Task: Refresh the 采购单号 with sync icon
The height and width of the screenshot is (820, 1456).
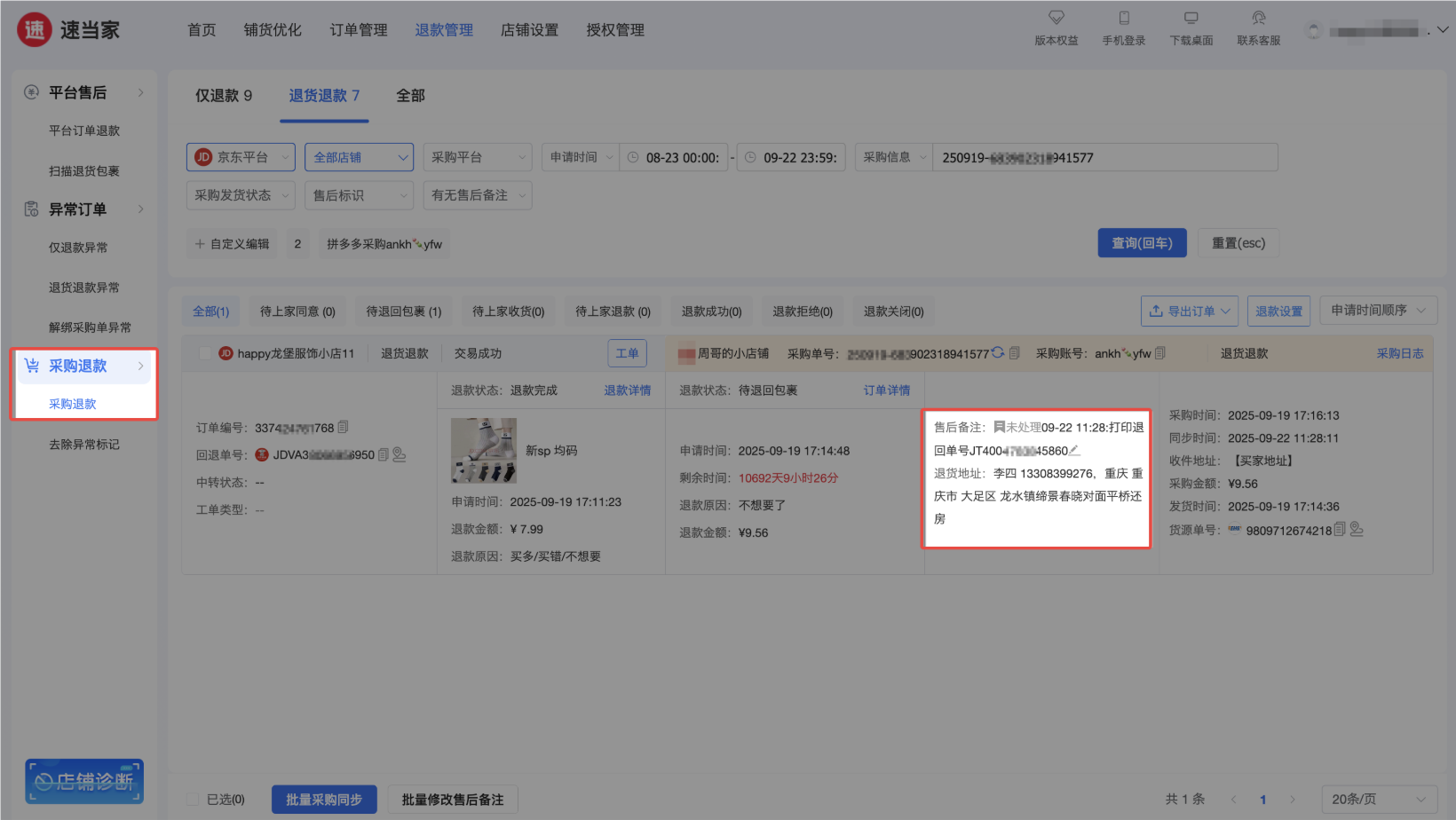Action: click(998, 352)
